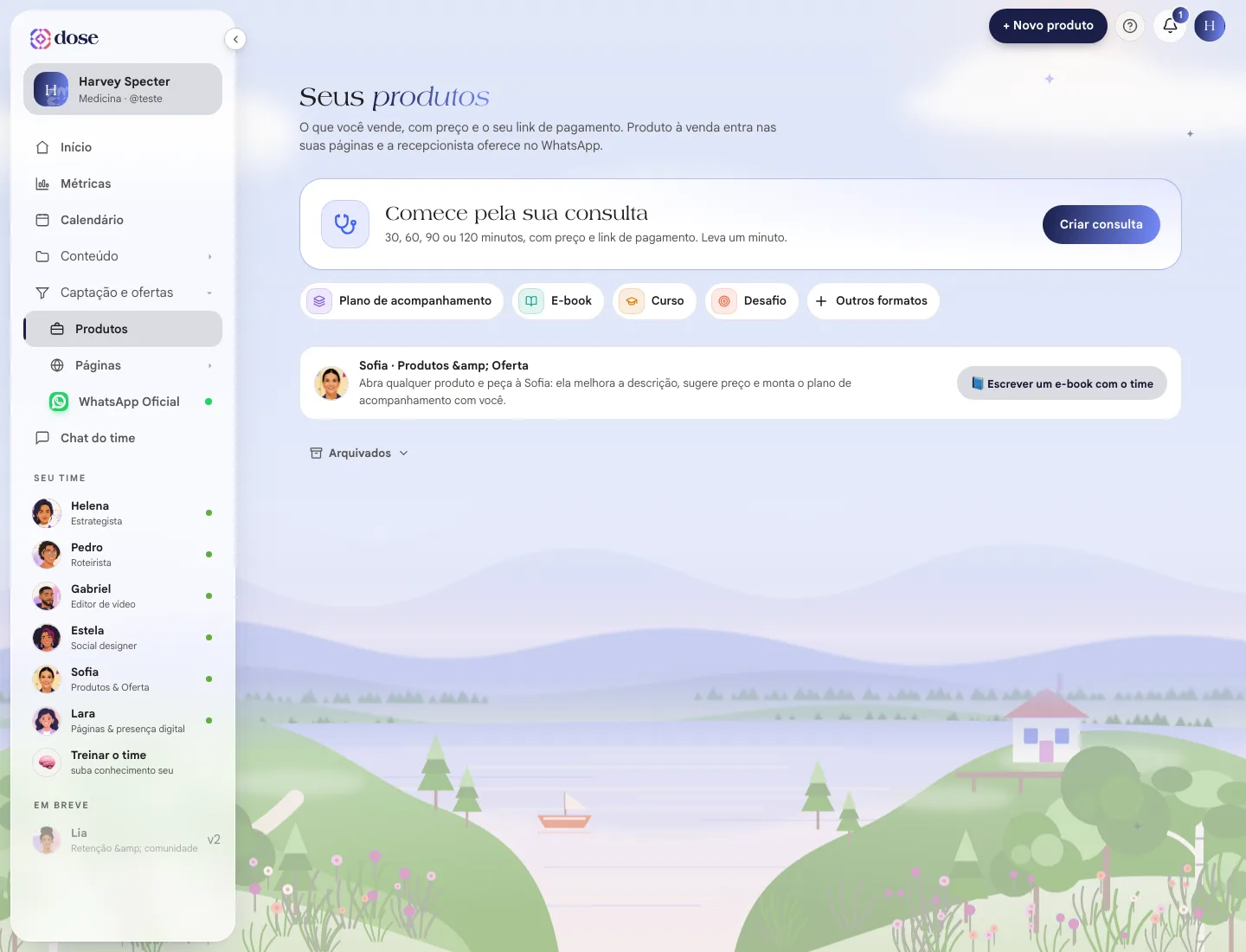Open Outros formatos option
The image size is (1246, 952).
tap(873, 301)
